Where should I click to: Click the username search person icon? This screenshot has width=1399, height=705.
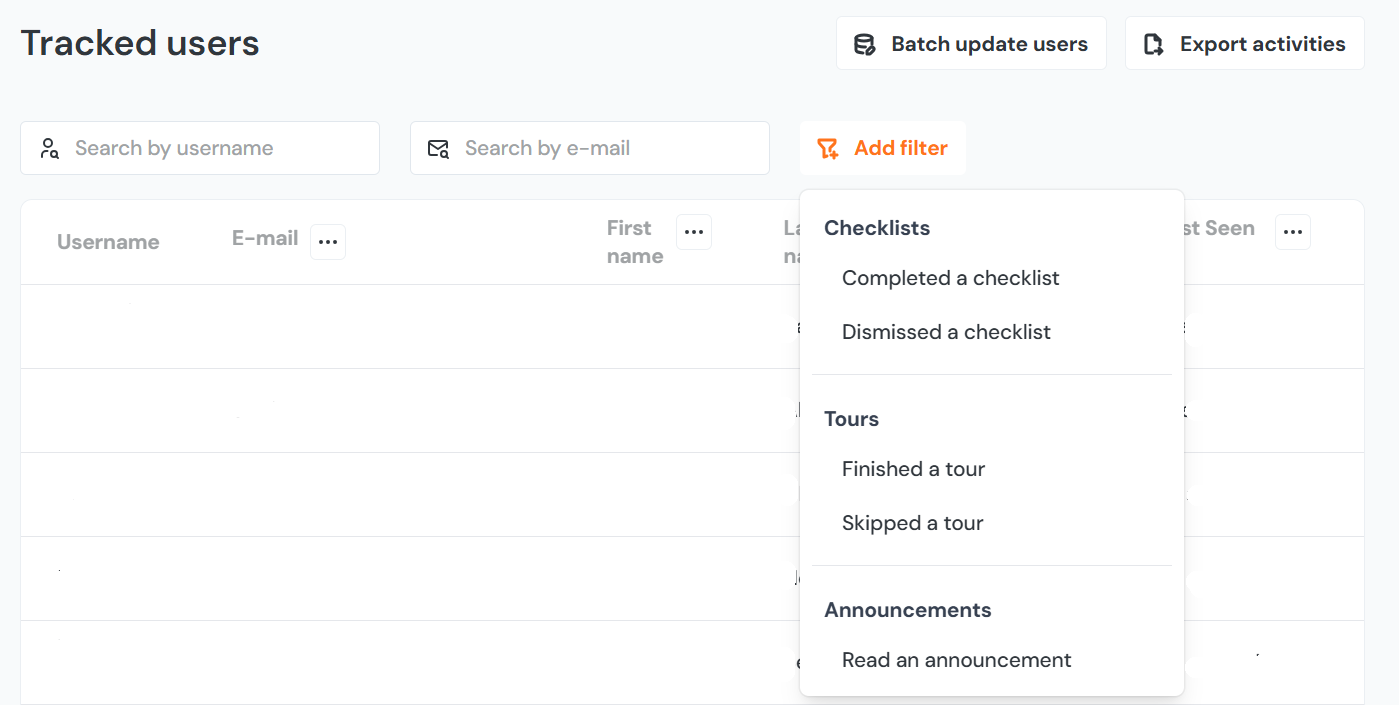coord(49,149)
